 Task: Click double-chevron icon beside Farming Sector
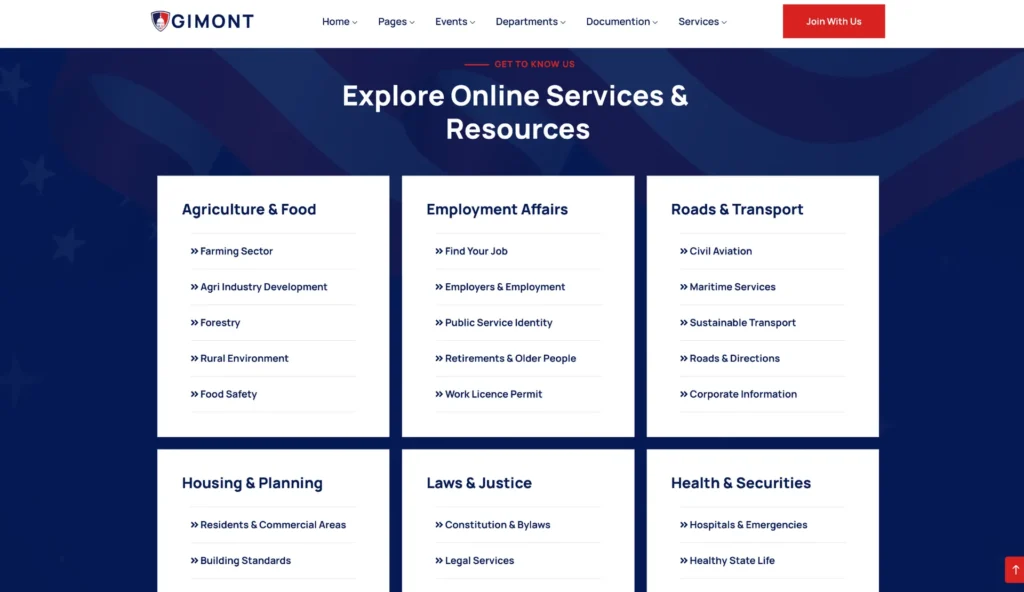point(194,252)
